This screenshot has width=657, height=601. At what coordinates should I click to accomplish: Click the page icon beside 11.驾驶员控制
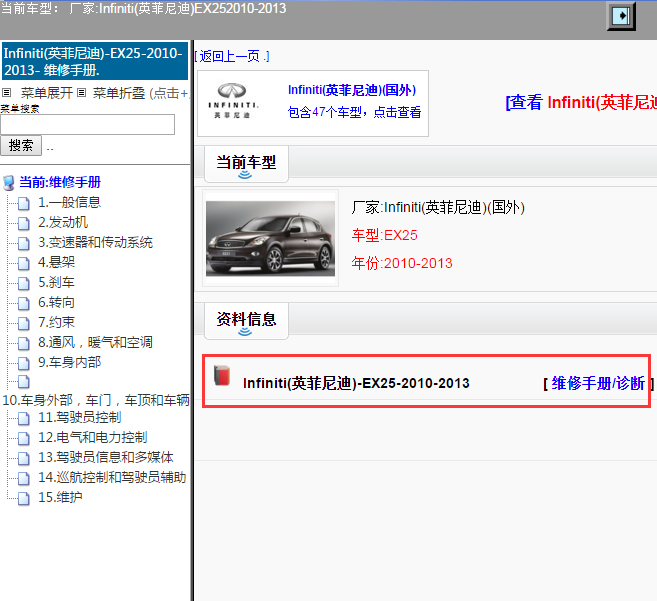[24, 419]
